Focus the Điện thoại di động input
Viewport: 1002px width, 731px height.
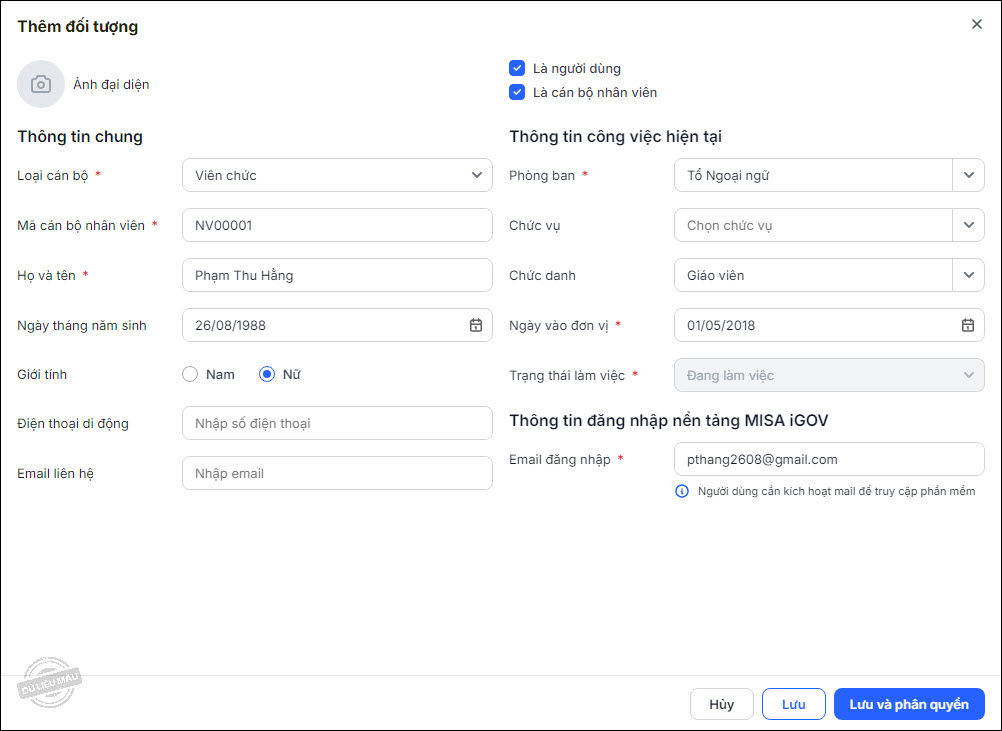pyautogui.click(x=337, y=423)
